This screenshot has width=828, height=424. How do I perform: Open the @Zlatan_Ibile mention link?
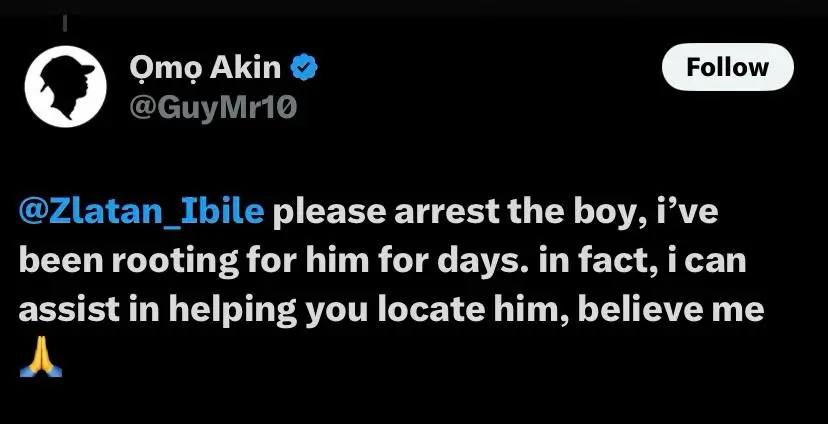click(142, 212)
